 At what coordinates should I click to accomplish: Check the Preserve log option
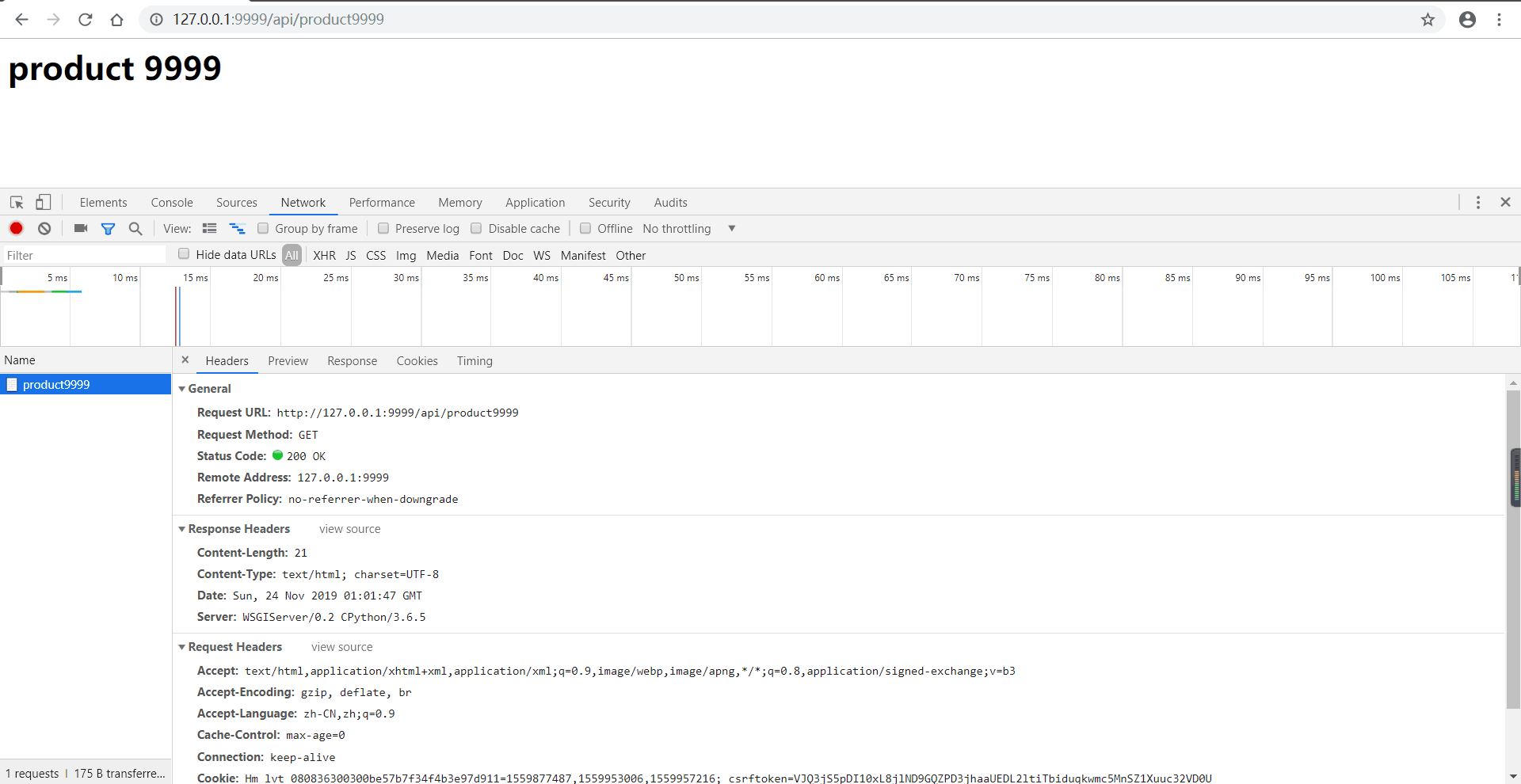click(x=383, y=228)
